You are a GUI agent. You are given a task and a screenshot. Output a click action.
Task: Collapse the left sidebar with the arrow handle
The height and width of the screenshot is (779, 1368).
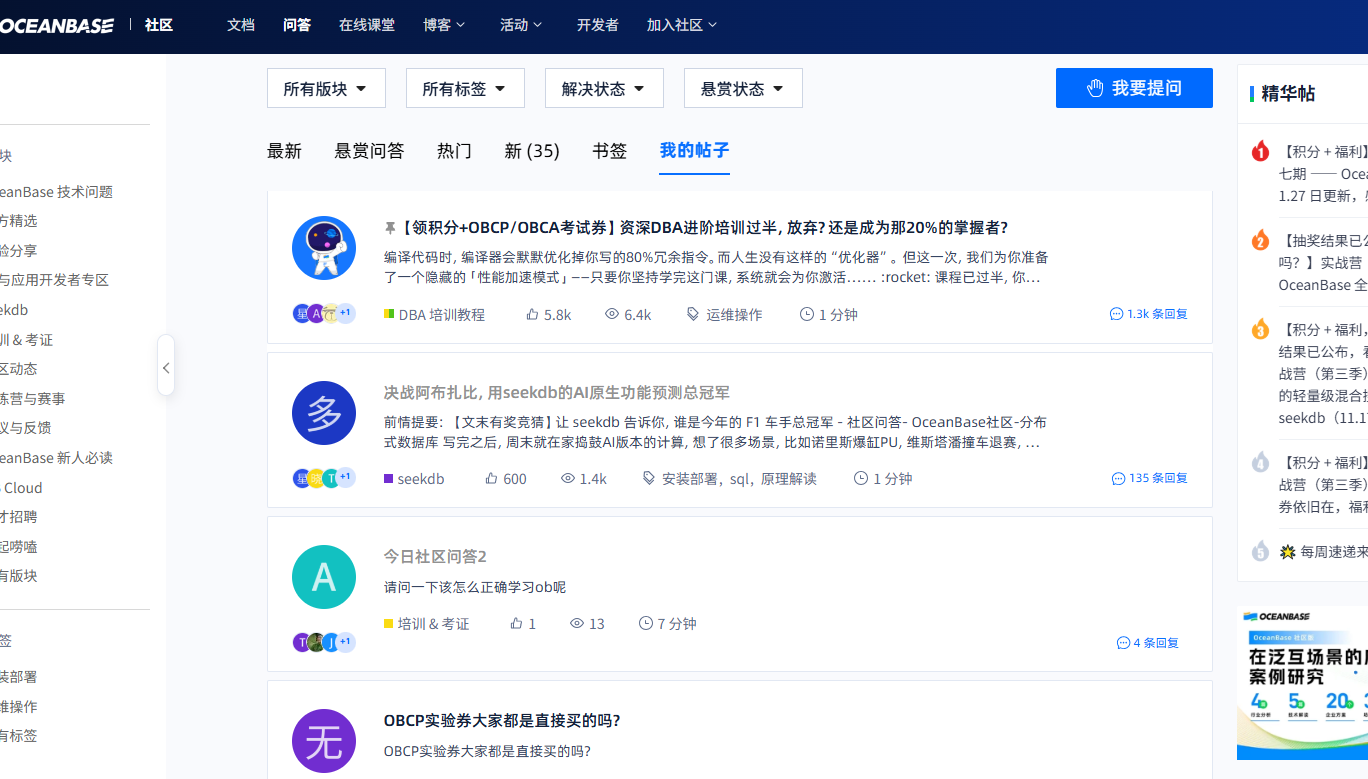click(166, 368)
